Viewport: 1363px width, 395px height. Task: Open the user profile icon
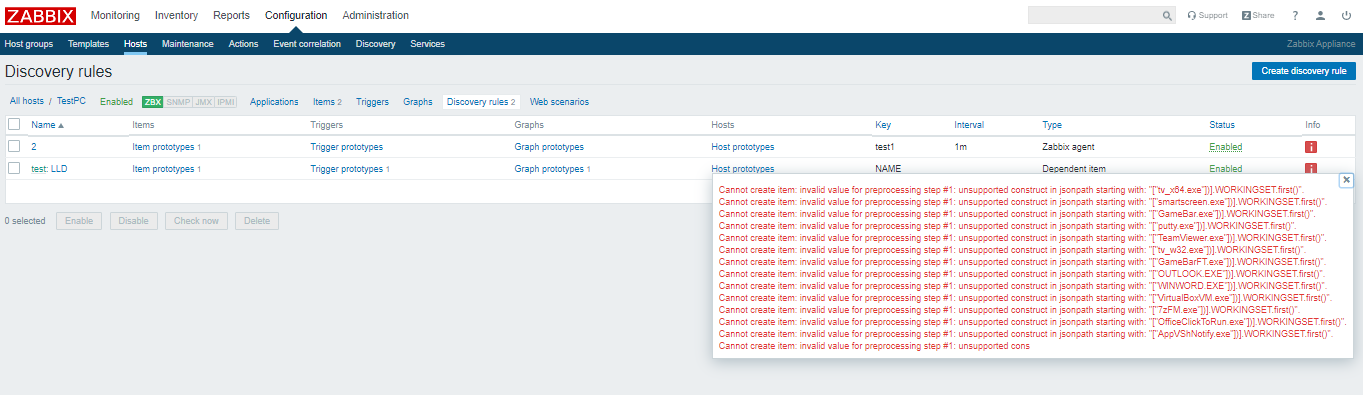[1320, 16]
